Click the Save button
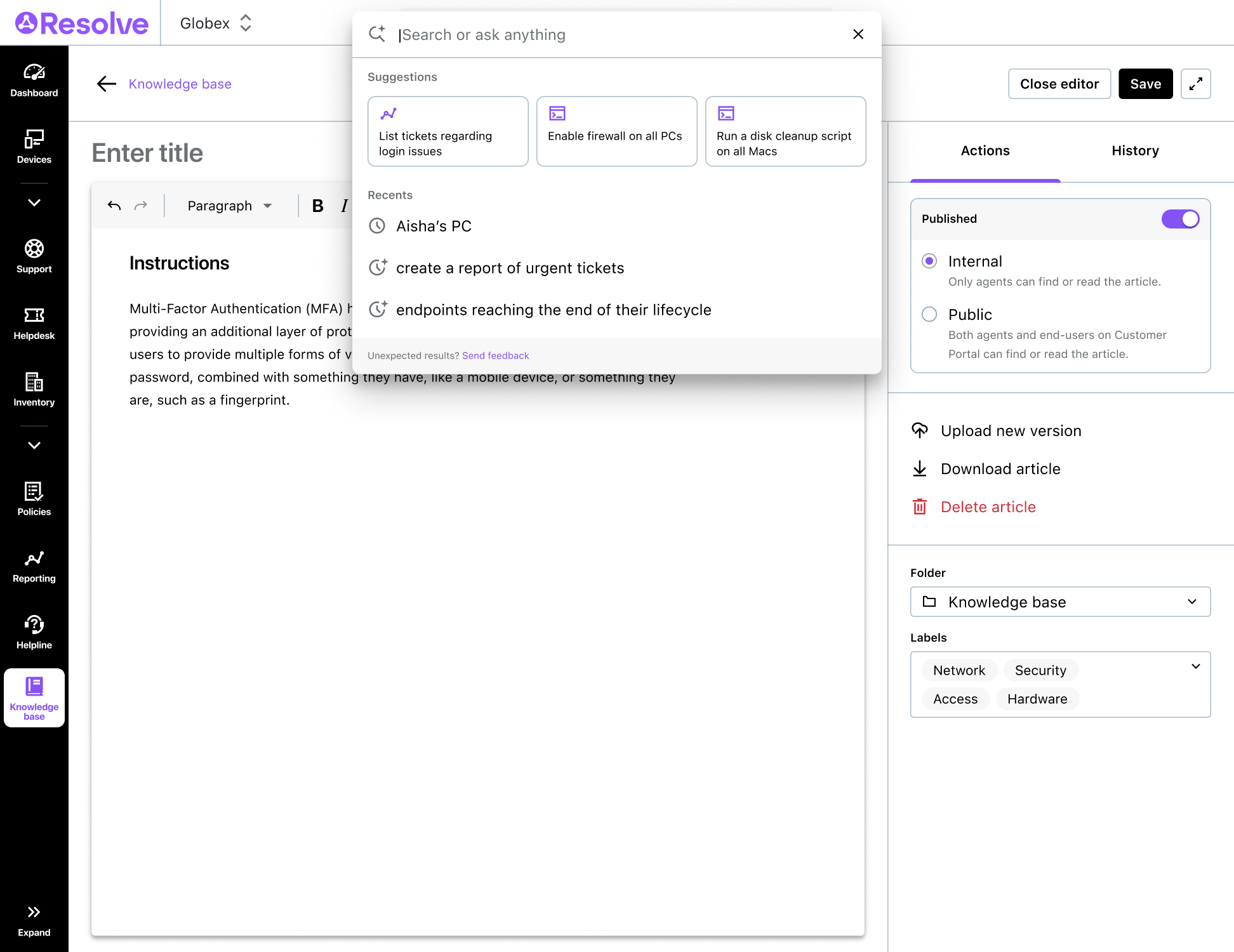This screenshot has width=1234, height=952. point(1145,84)
